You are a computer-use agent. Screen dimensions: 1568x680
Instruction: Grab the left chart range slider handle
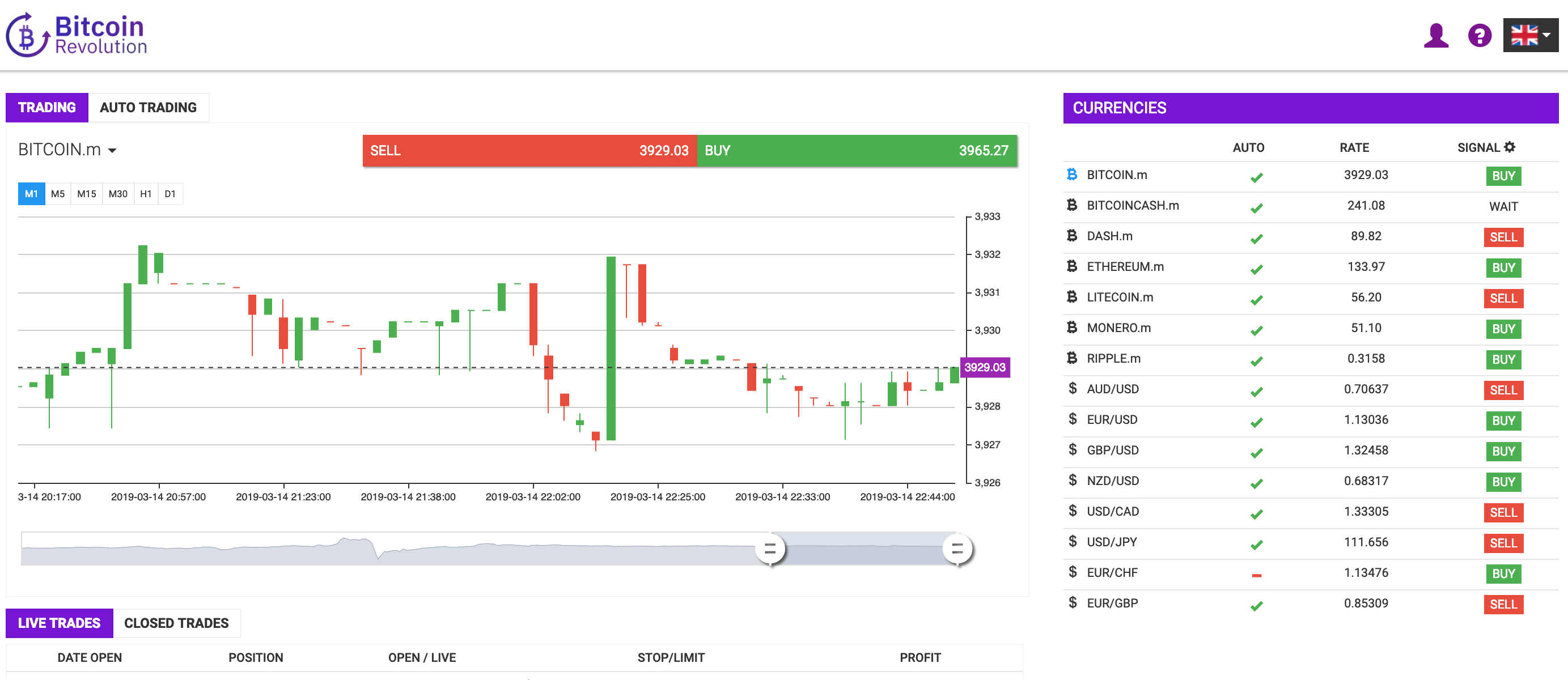point(770,549)
